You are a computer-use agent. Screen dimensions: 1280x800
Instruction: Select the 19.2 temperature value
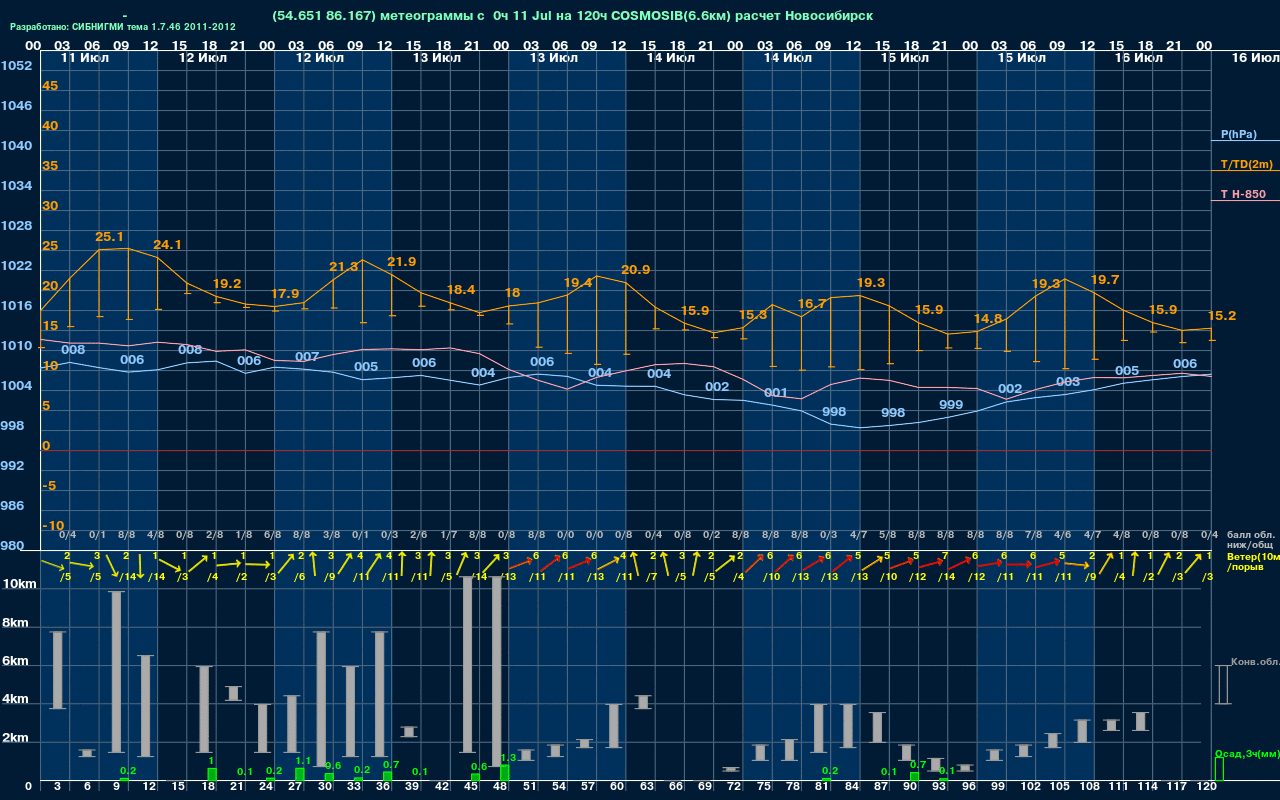tap(227, 284)
